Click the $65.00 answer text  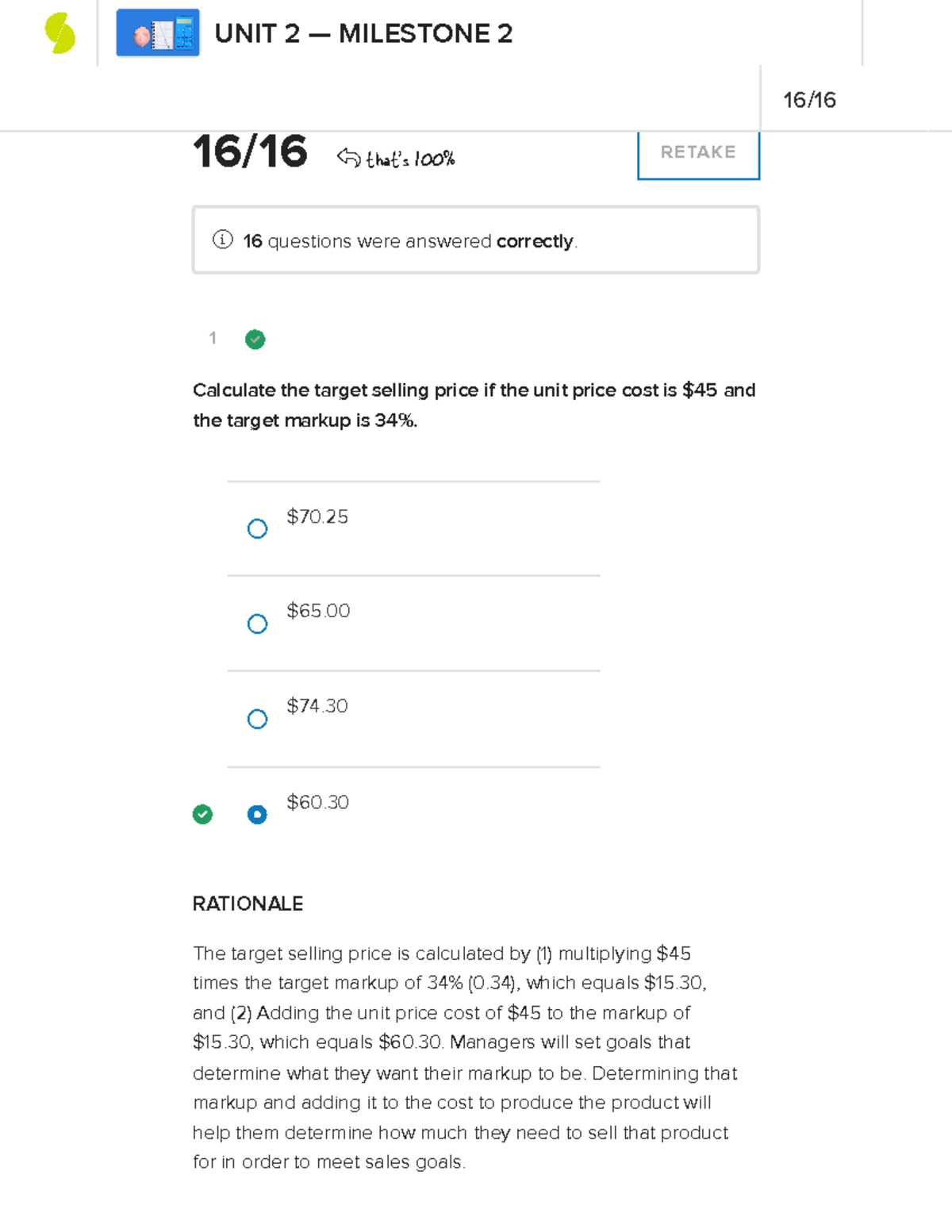318,611
